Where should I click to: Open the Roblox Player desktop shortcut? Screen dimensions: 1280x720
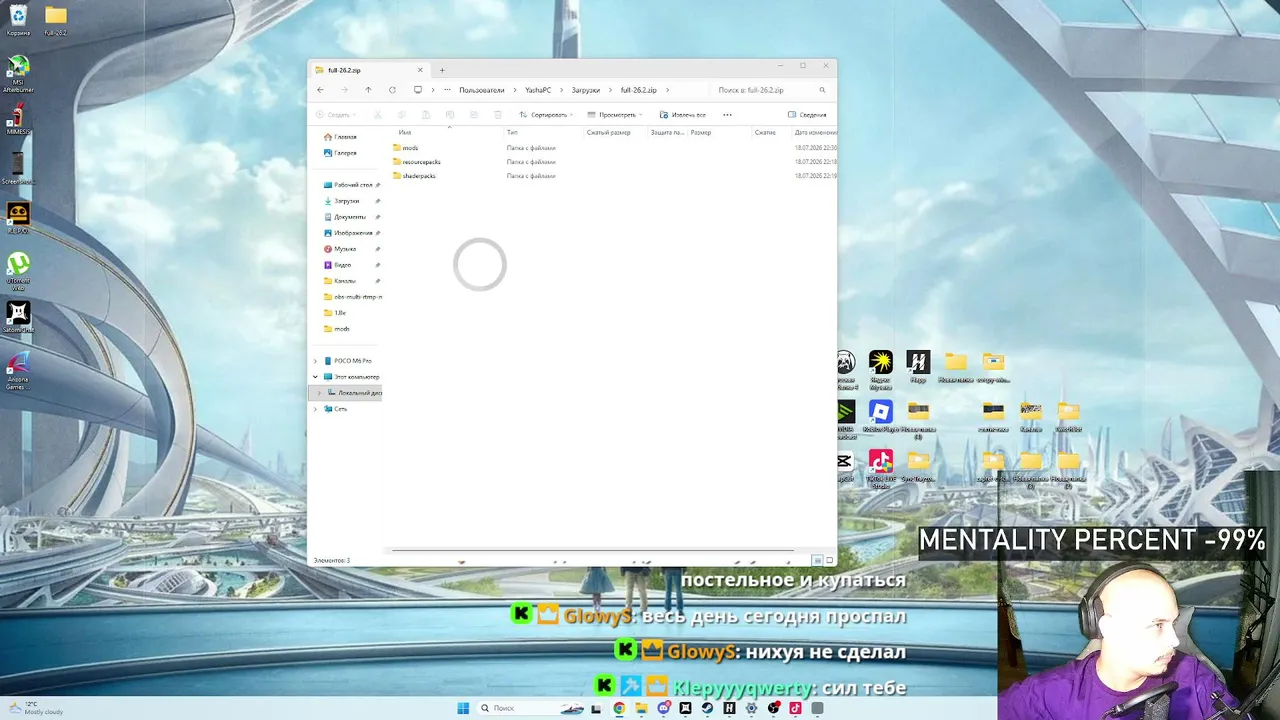tap(880, 418)
